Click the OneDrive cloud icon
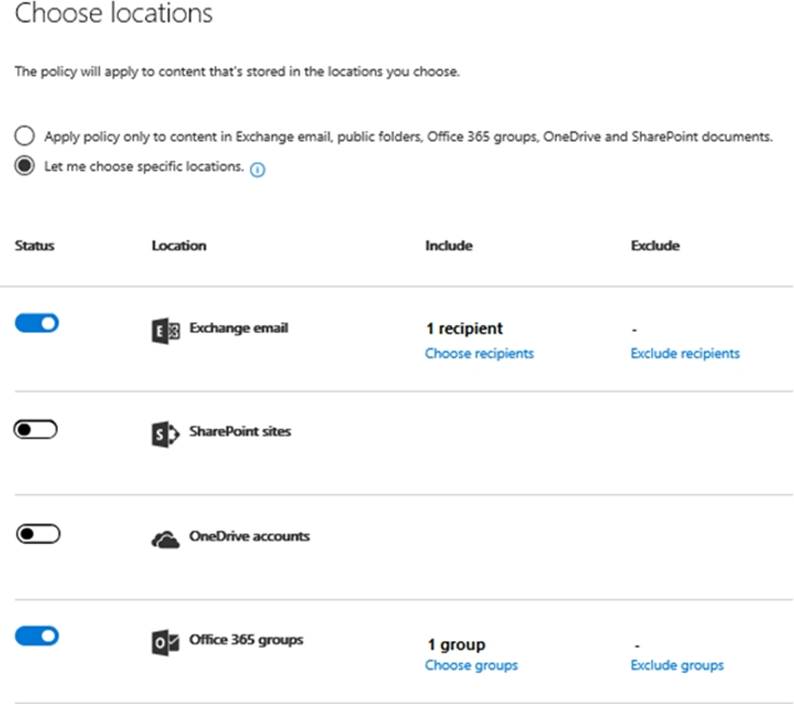 [165, 539]
